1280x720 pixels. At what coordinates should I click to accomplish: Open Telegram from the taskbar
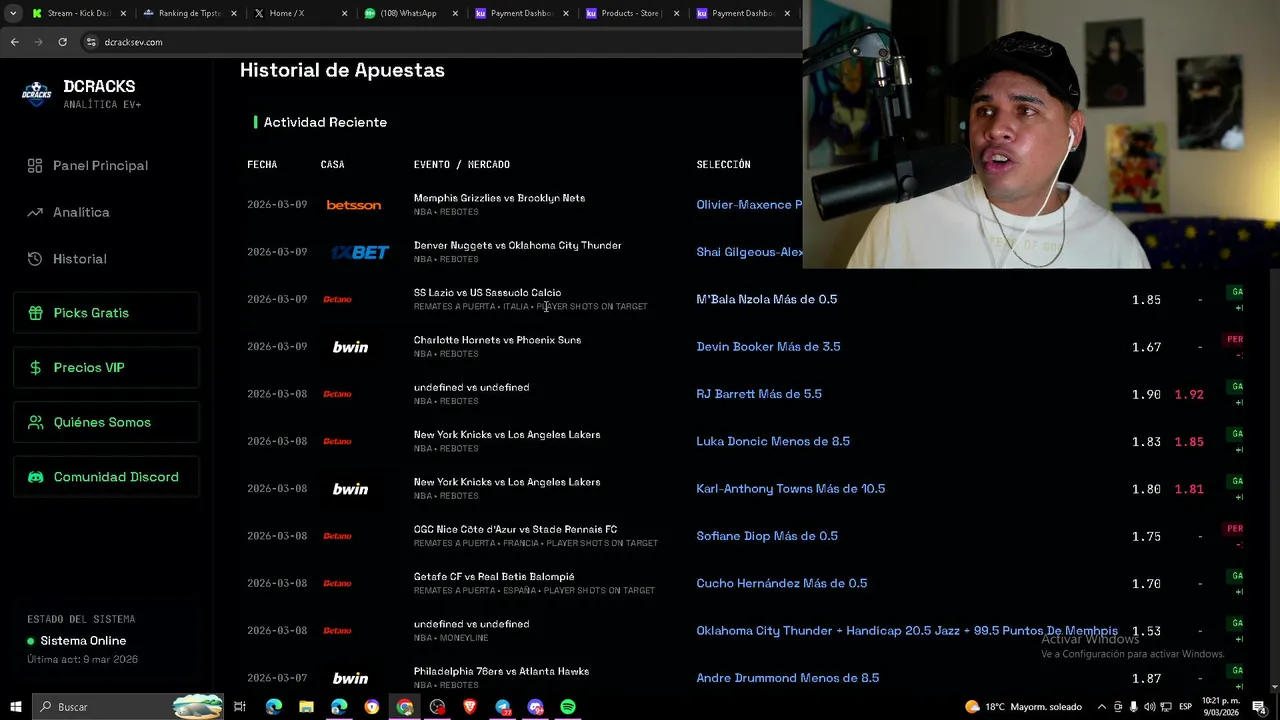coord(503,707)
